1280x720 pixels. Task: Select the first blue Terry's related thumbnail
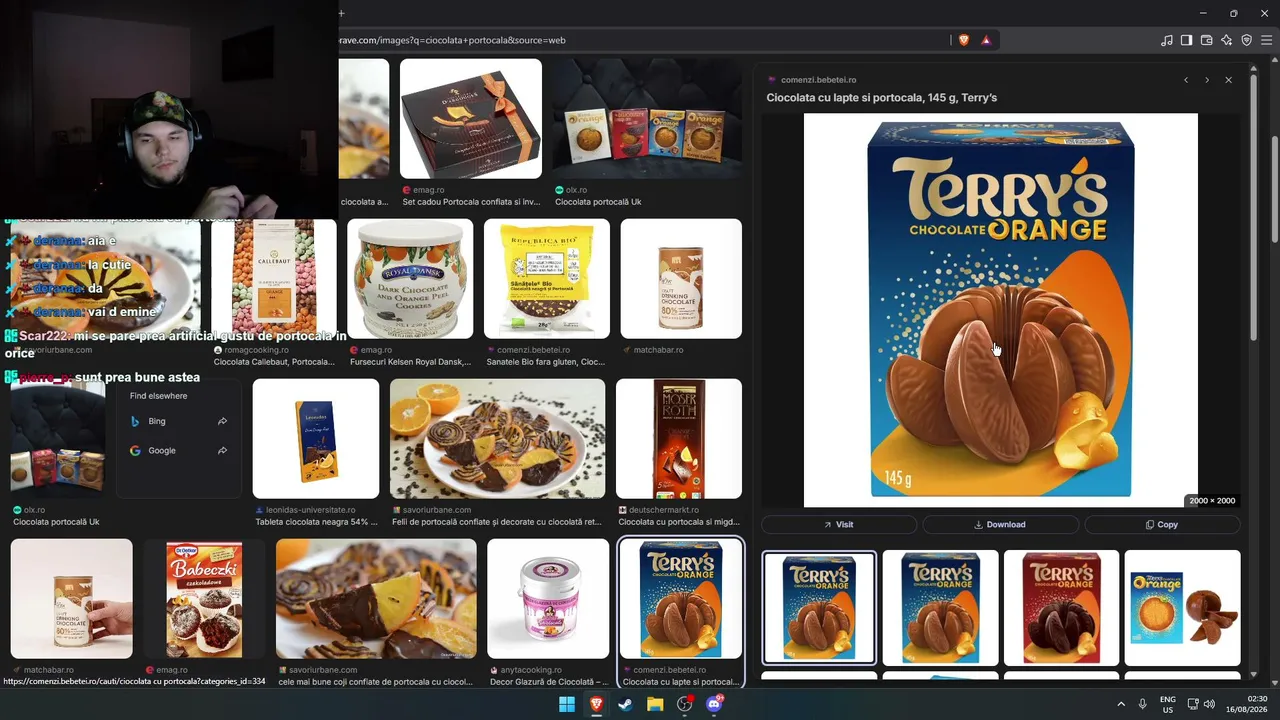[x=819, y=608]
